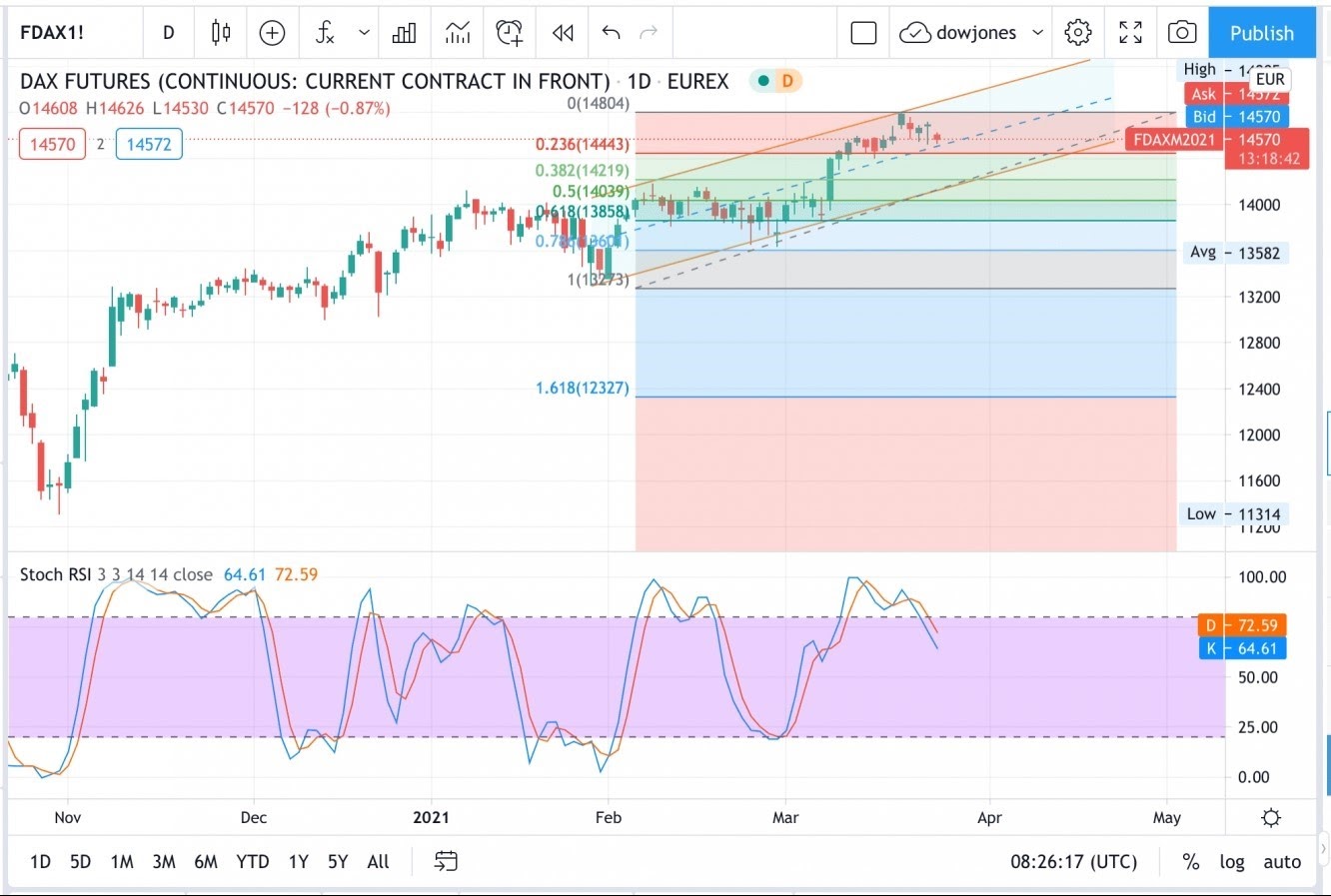1331x896 pixels.
Task: Click the green market status dot
Action: click(763, 81)
